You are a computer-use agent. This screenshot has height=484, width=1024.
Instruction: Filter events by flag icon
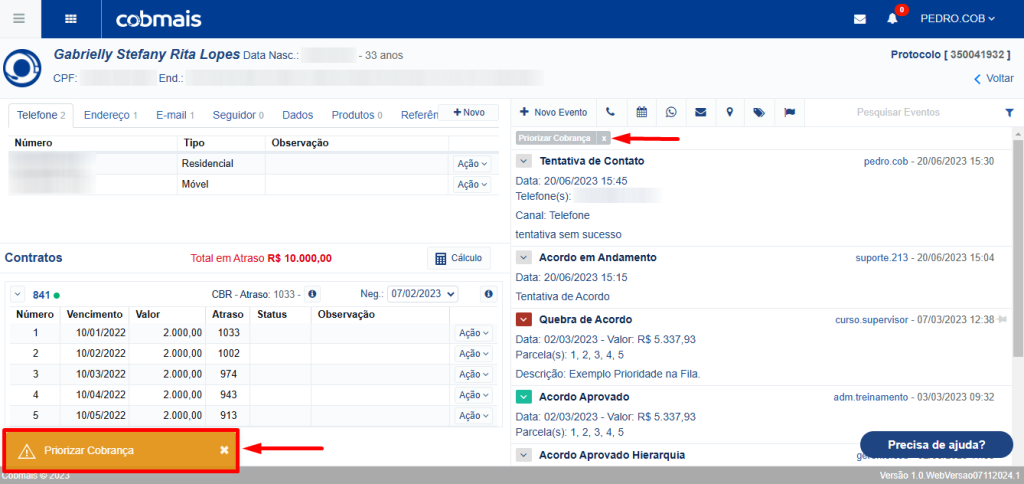[789, 112]
